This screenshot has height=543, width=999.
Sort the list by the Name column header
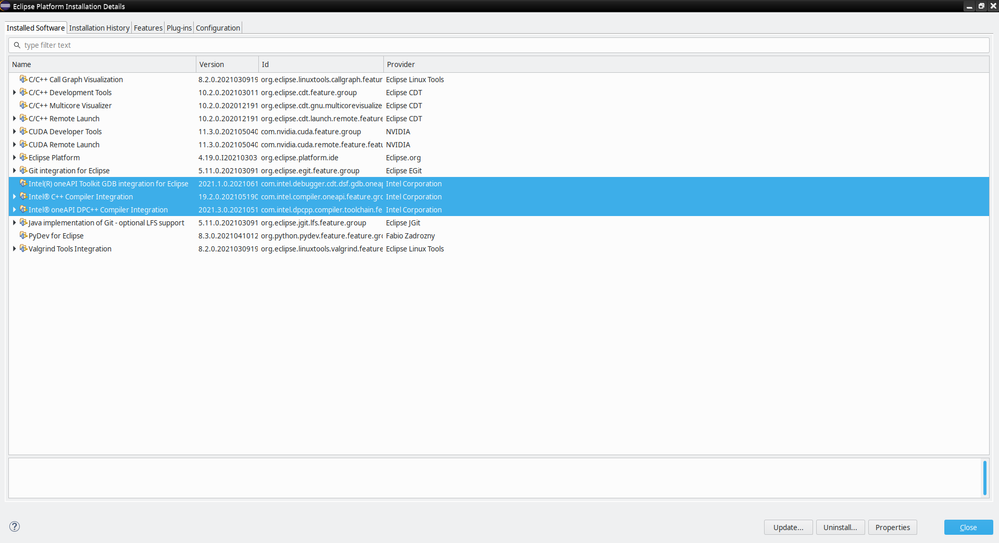pos(103,64)
